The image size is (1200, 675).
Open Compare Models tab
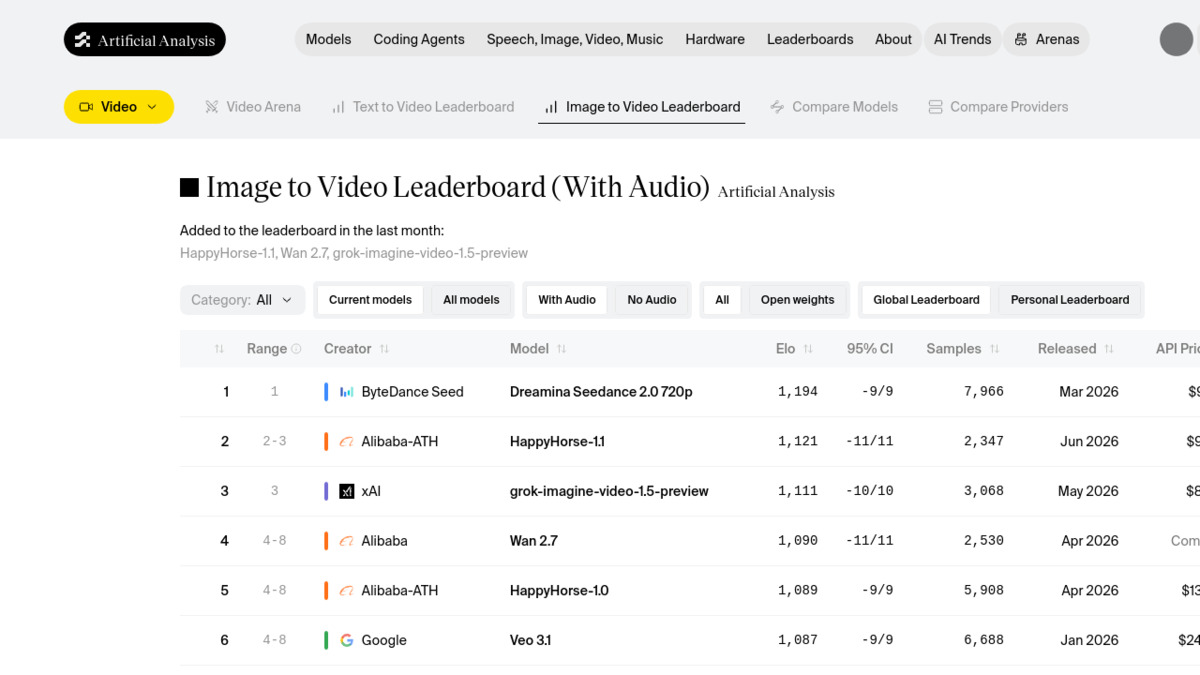pos(834,107)
